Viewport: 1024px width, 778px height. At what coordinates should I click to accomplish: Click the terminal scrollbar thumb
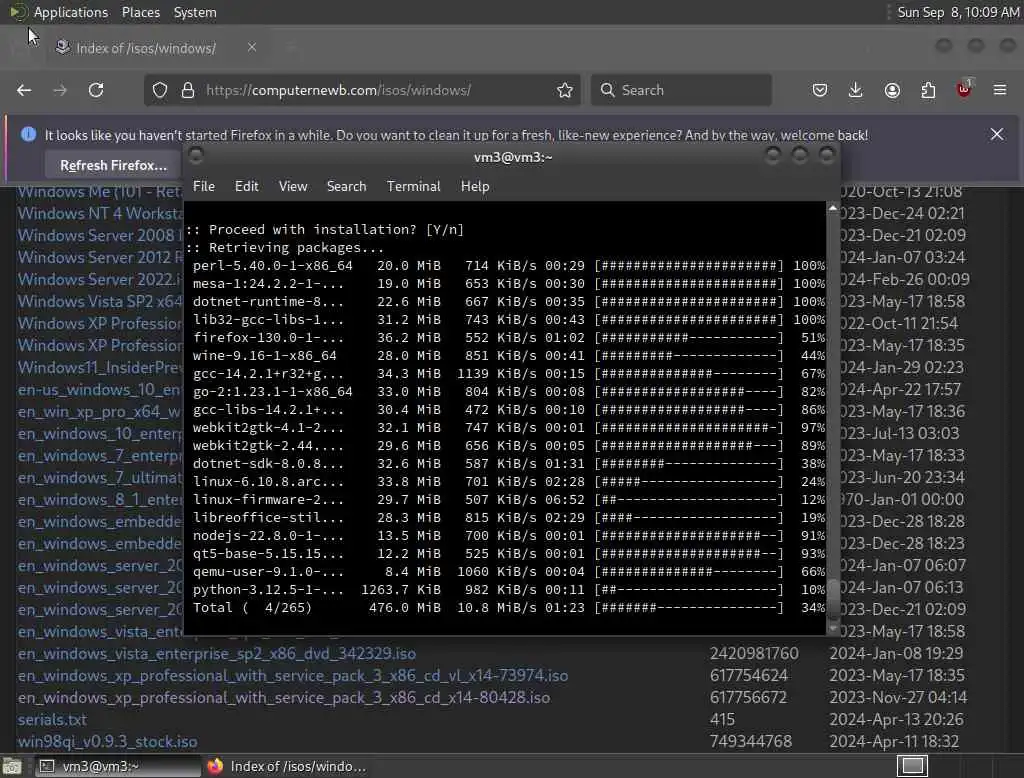(x=833, y=598)
